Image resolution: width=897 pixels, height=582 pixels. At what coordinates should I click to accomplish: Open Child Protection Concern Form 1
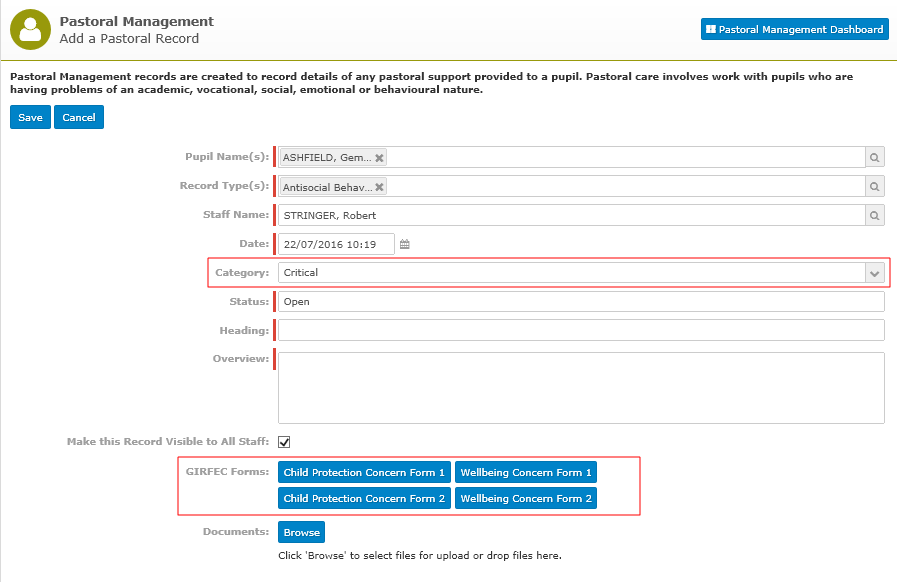[x=364, y=473]
